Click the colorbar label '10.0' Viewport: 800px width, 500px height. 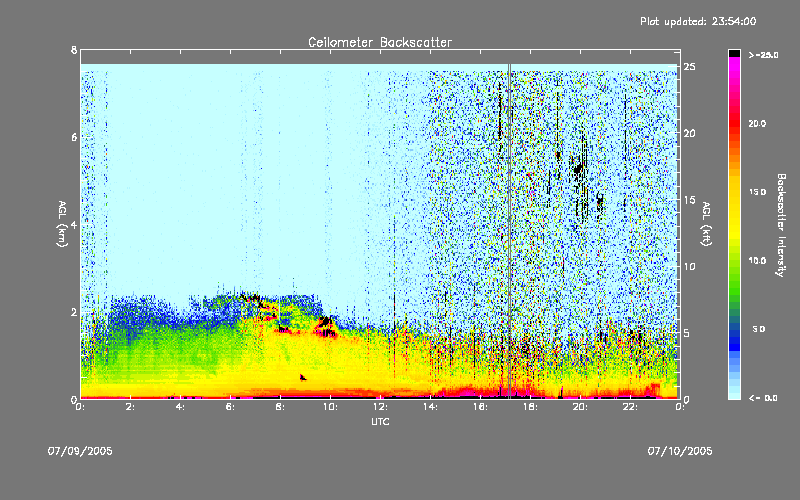pos(757,261)
